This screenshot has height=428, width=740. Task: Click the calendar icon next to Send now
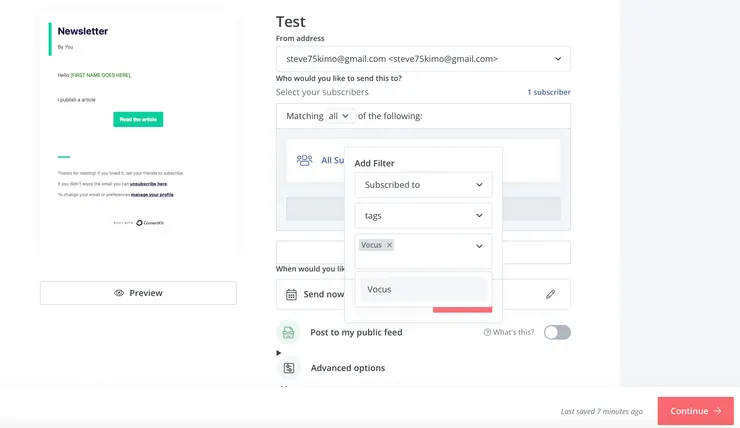(291, 295)
